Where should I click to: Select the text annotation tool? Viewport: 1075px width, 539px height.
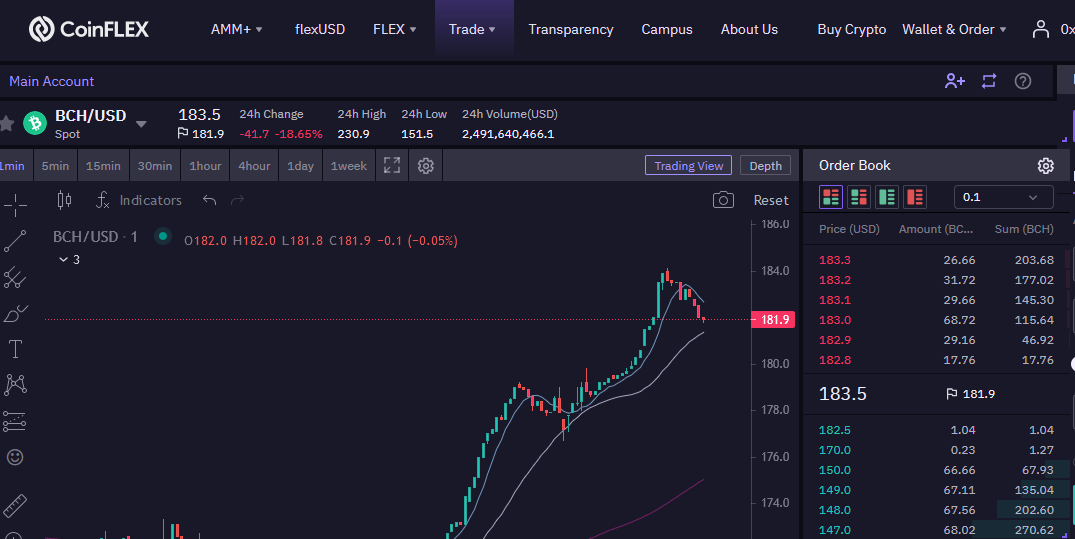pyautogui.click(x=15, y=349)
